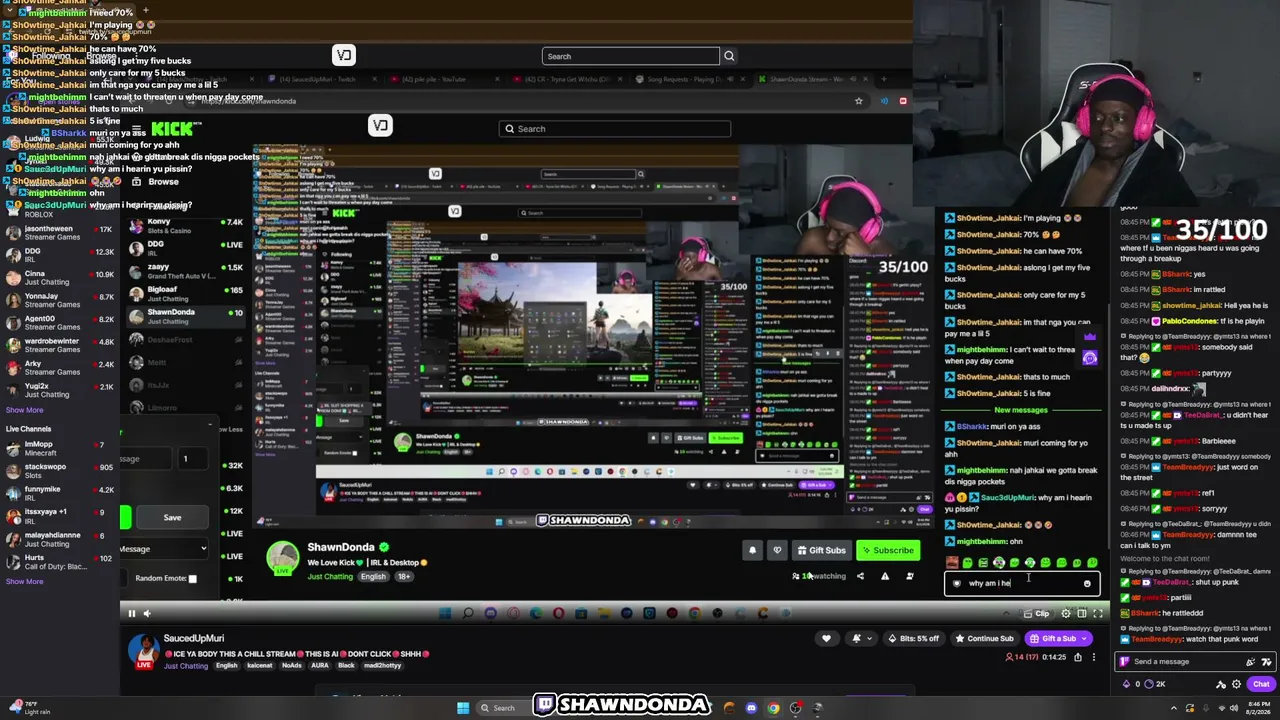Image resolution: width=1280 pixels, height=720 pixels.
Task: Open the Kick hamburger menu
Action: tap(137, 128)
